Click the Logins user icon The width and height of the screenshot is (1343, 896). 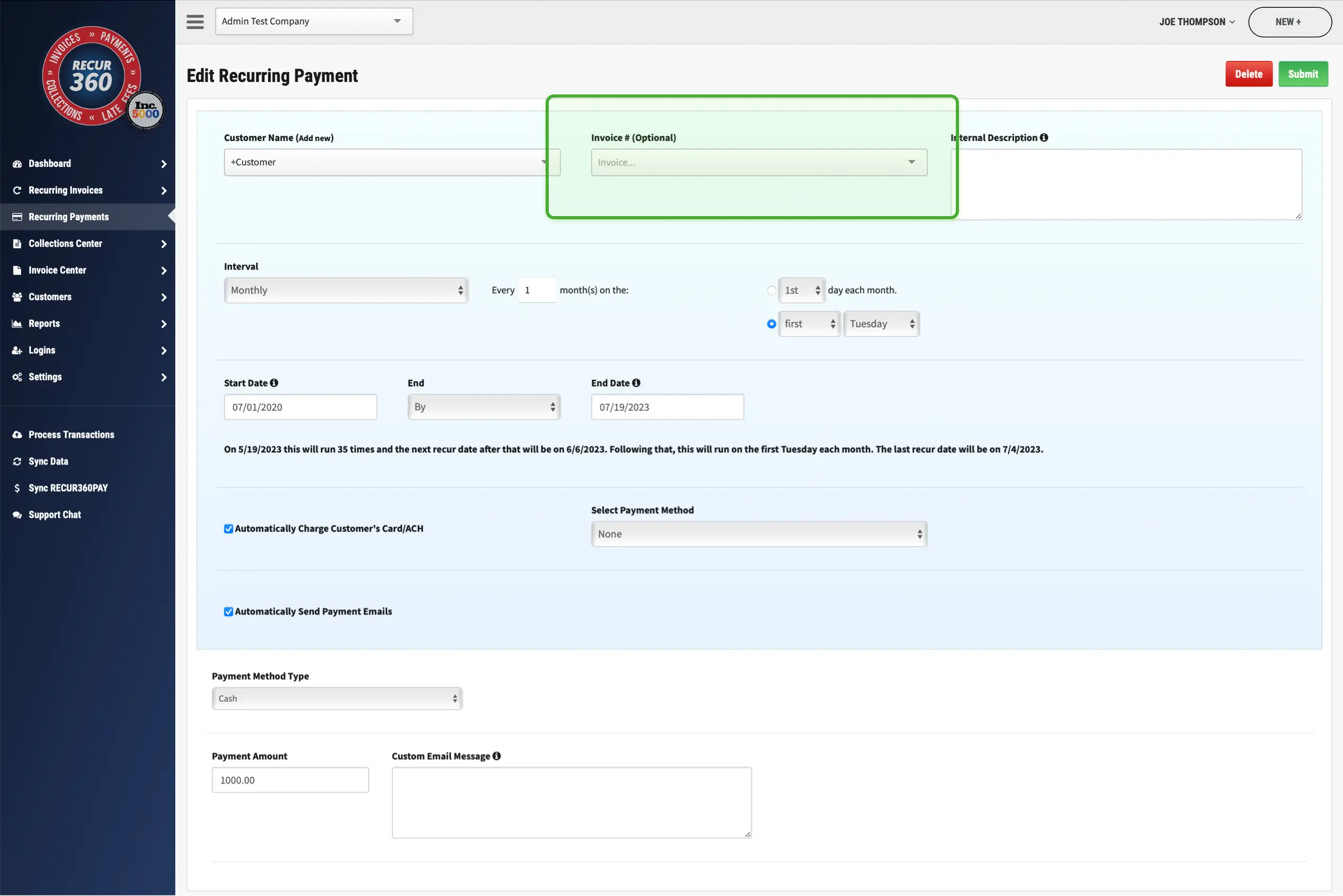pos(17,350)
